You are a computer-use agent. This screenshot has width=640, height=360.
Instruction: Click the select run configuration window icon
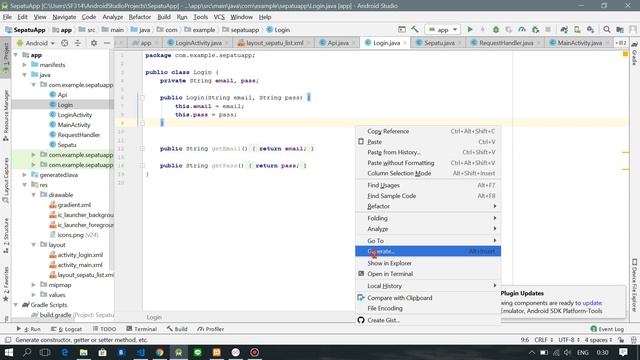[x=402, y=29]
